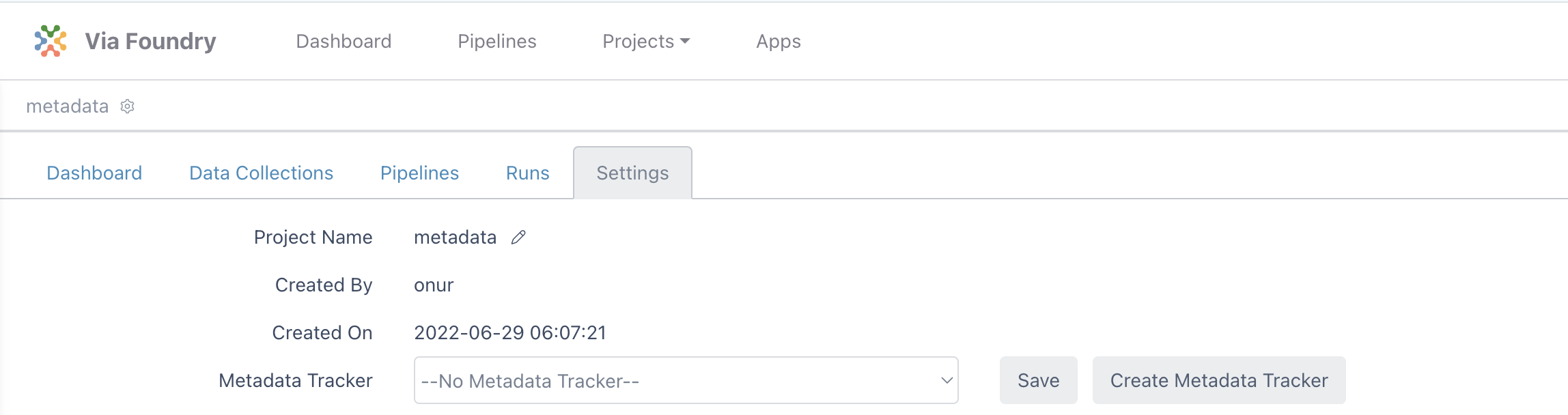Switch to Data Collections tab
Viewport: 1568px width, 415px height.
click(x=261, y=173)
